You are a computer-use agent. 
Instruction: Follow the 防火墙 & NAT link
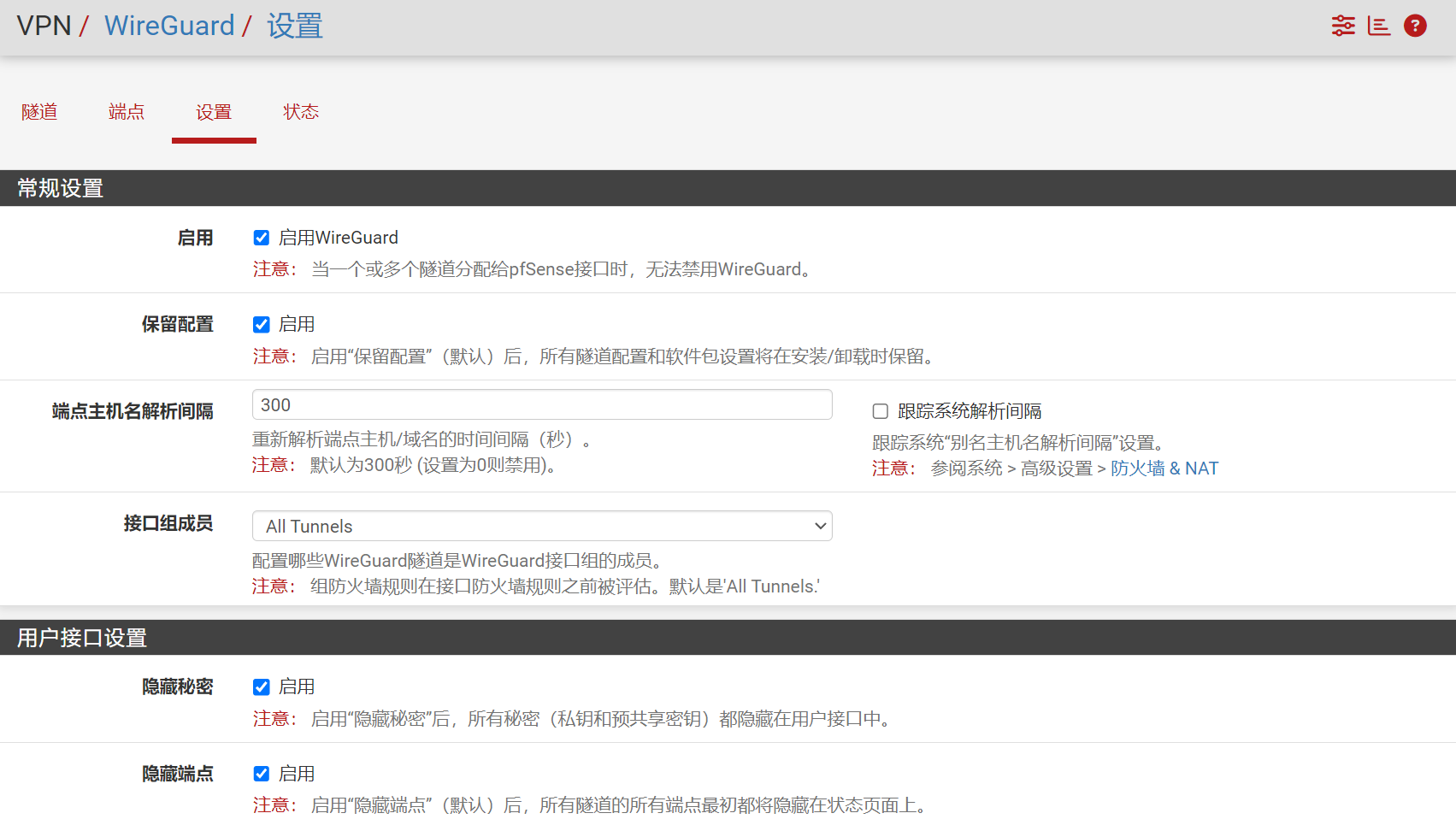tap(1164, 468)
